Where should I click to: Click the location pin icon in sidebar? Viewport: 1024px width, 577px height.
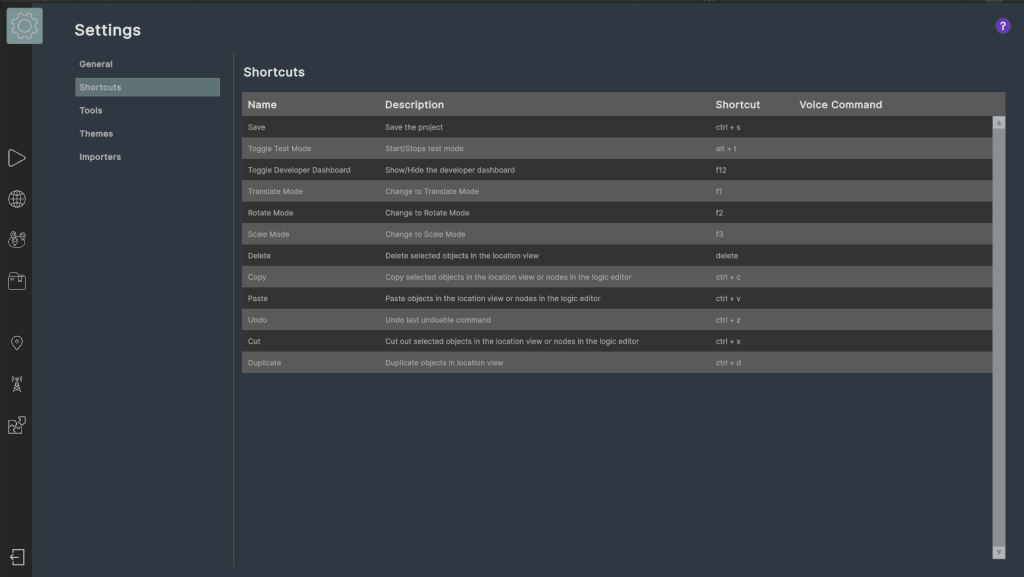point(17,343)
